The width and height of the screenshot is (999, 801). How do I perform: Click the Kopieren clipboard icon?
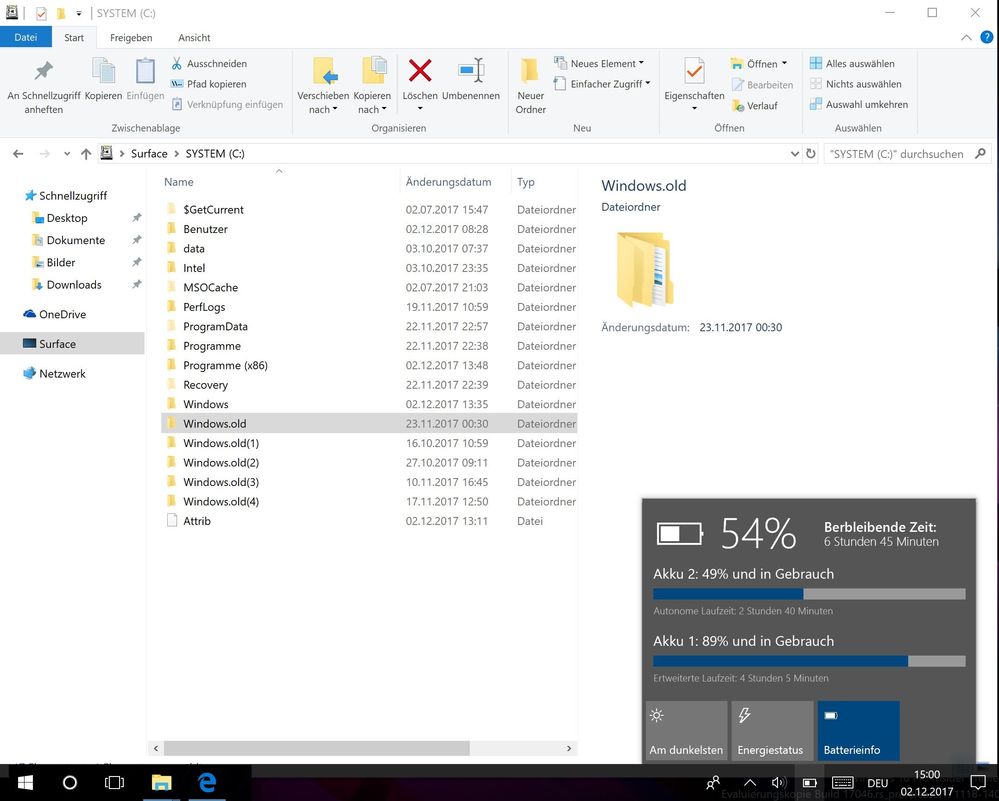pos(103,71)
